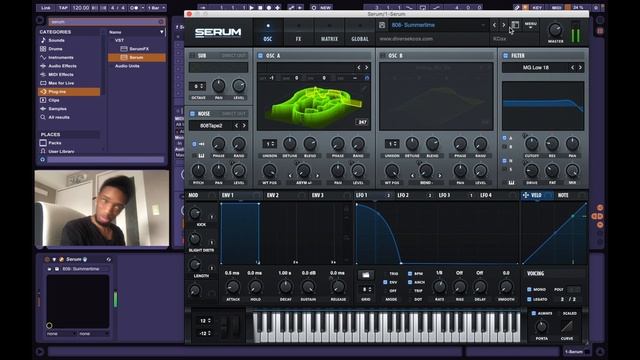Toggle LFO ENV mode checkbox
This screenshot has width=640, height=360.
[385, 282]
